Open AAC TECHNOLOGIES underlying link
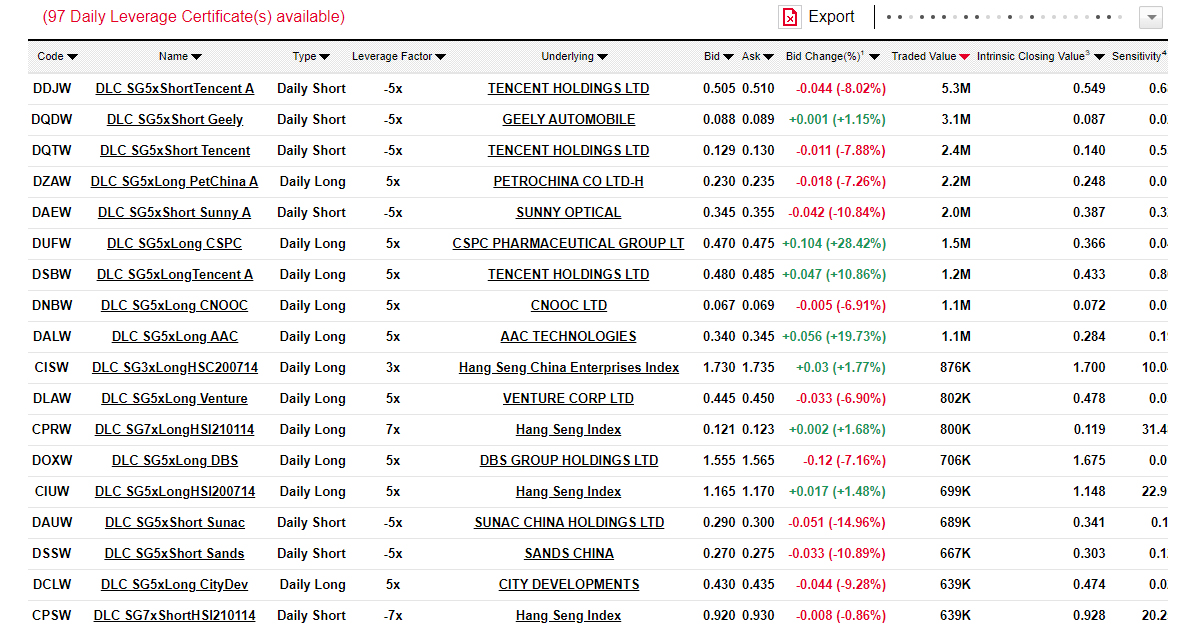Image resolution: width=1200 pixels, height=628 pixels. coord(569,337)
